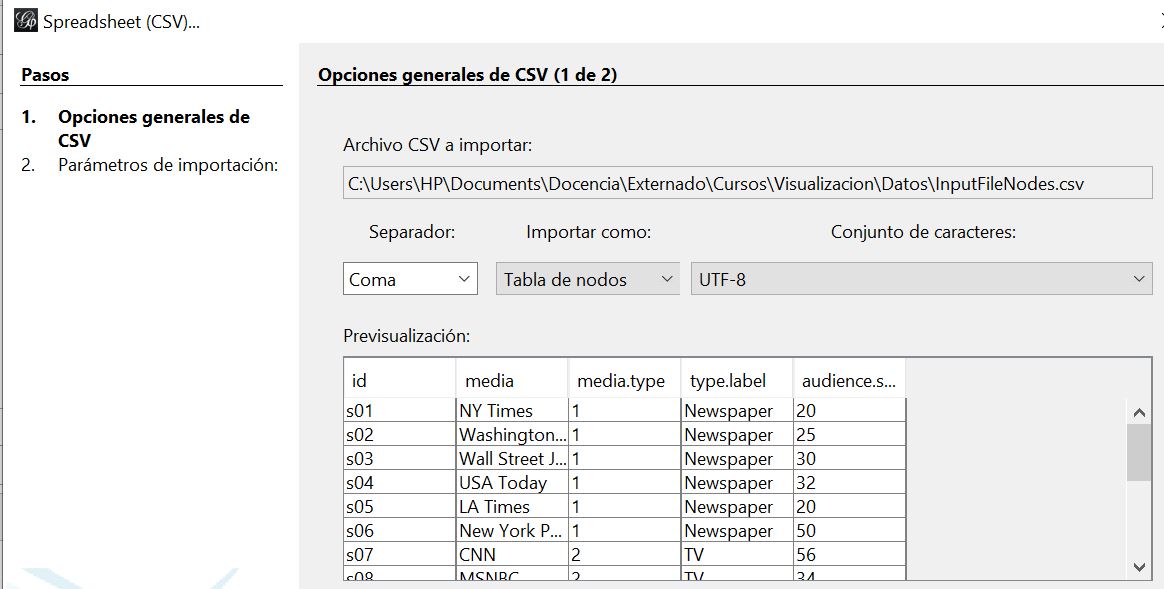Click the Gephi logo icon in title bar
The width and height of the screenshot is (1164, 589).
point(25,21)
